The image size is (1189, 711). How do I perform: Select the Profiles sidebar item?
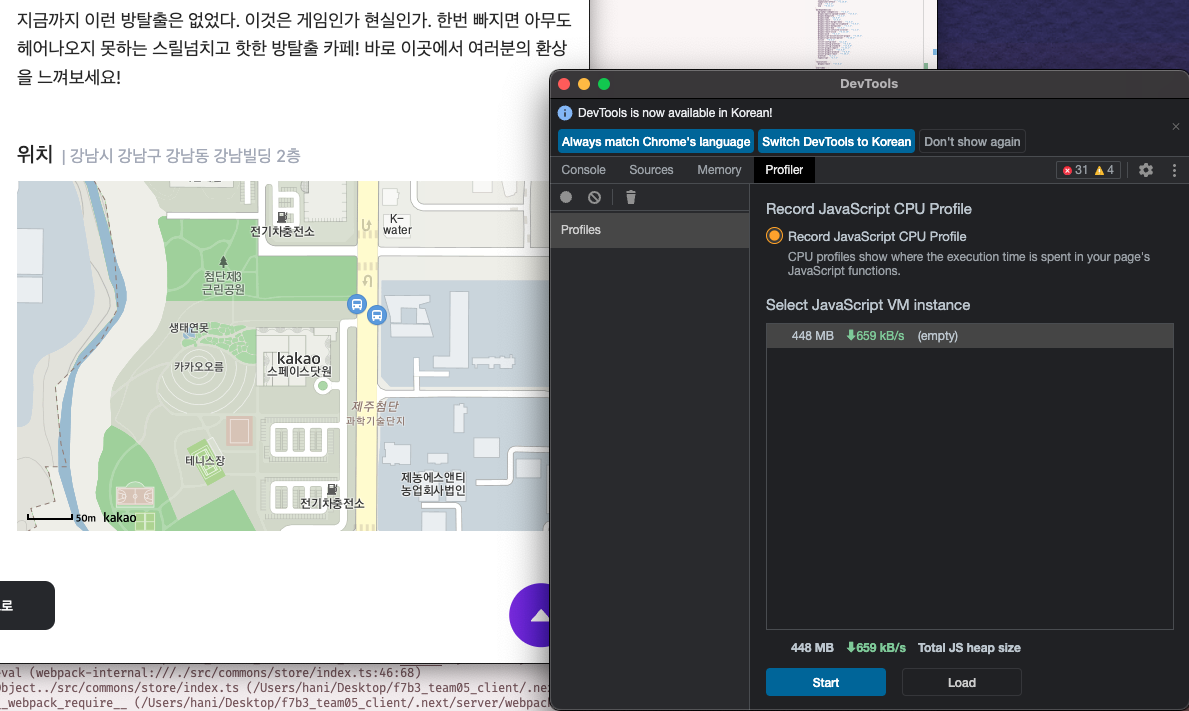pyautogui.click(x=650, y=230)
